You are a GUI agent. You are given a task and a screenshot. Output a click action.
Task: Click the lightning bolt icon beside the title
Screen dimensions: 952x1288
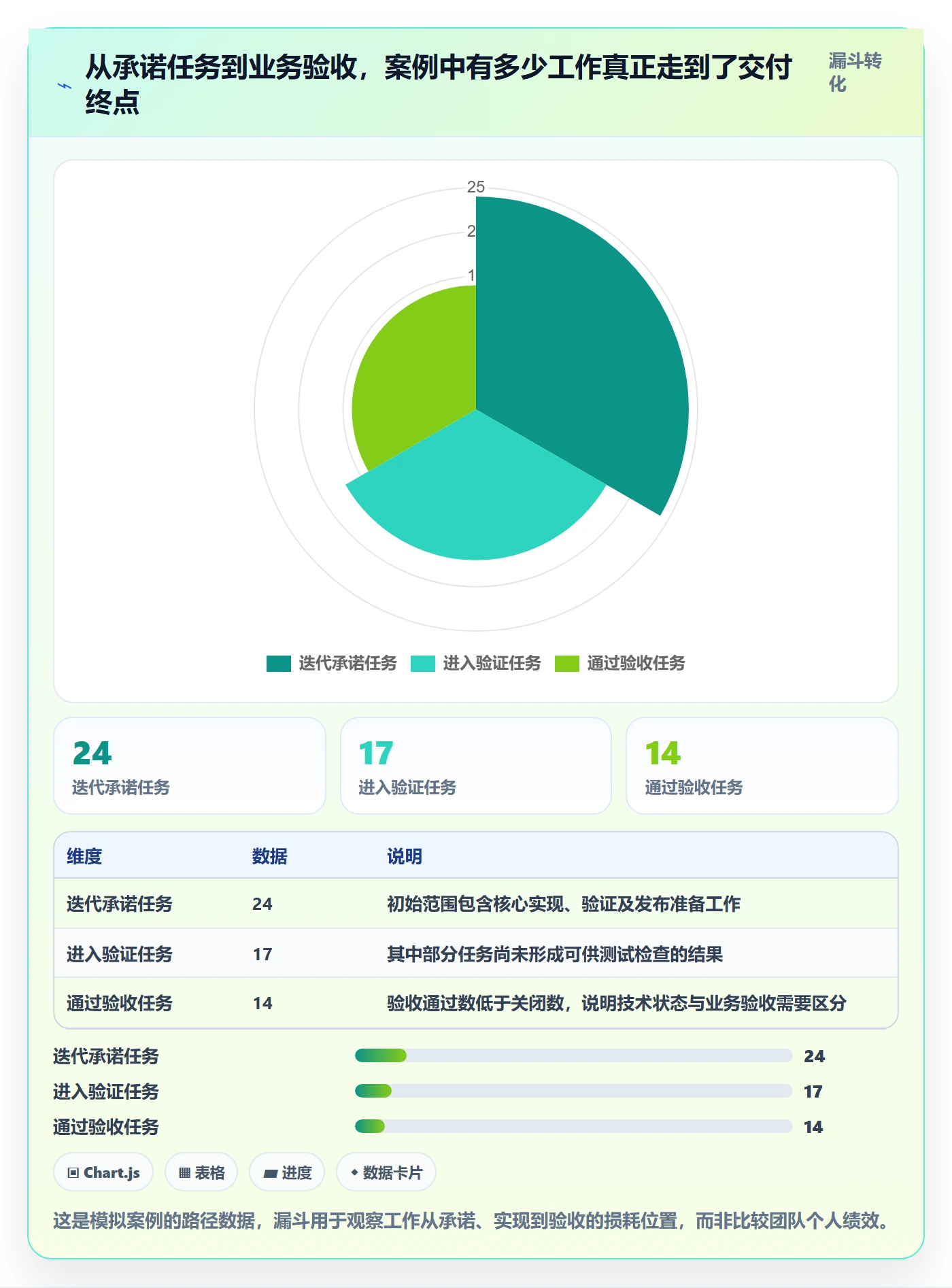[65, 86]
